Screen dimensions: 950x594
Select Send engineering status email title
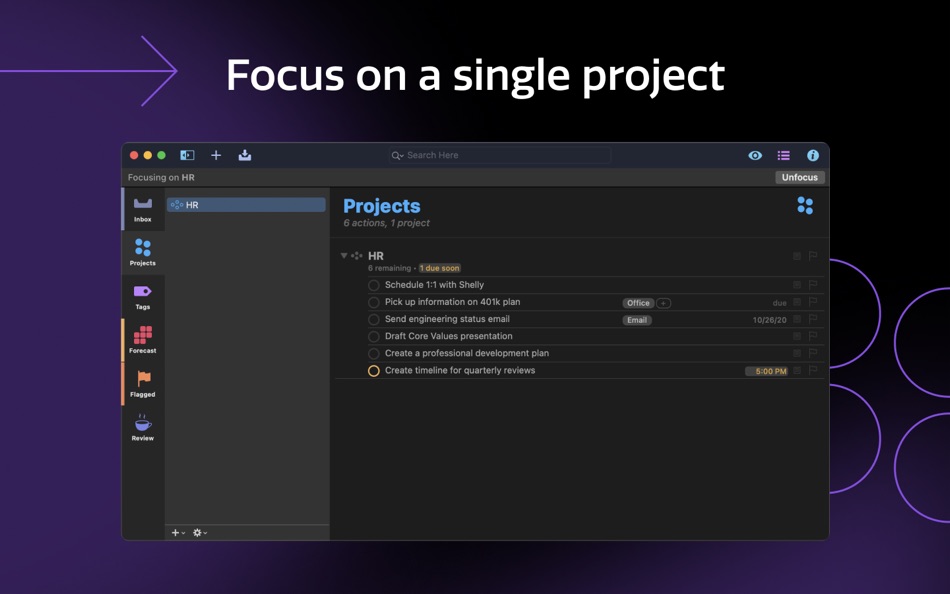point(447,319)
